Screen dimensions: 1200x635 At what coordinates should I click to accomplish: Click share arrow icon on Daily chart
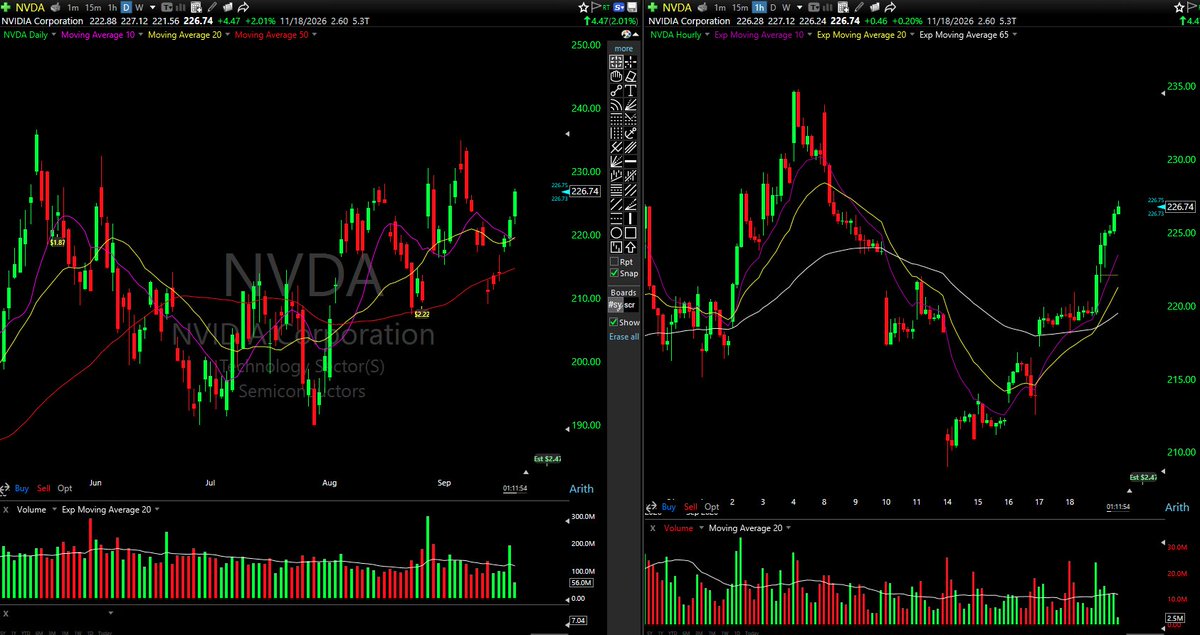point(243,7)
